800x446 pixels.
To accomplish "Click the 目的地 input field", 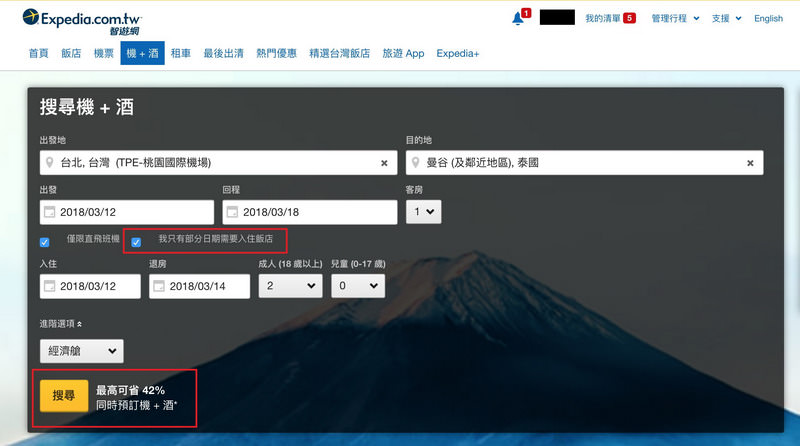I will (x=585, y=163).
